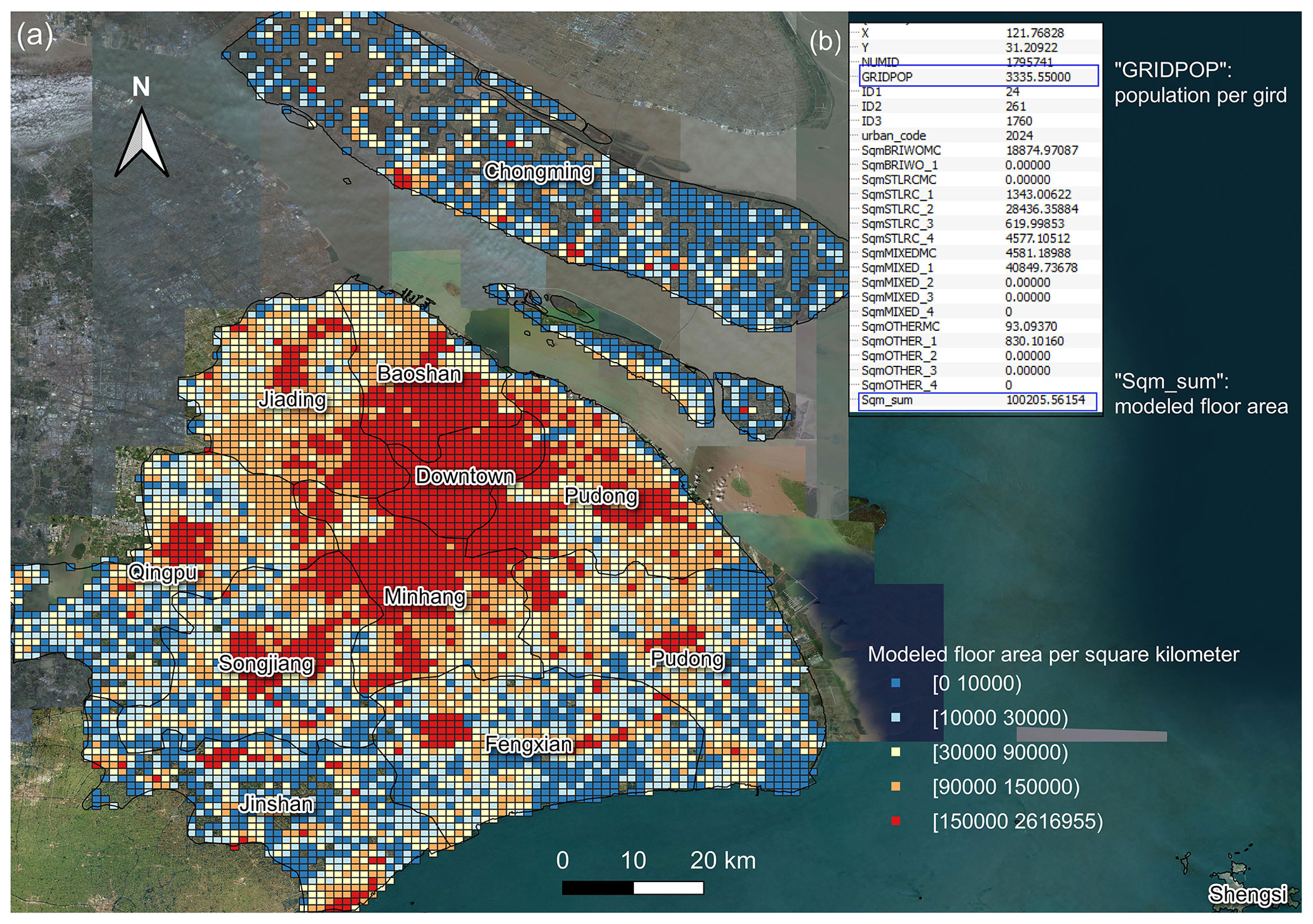Screen dimensions: 1313x924
Task: Click the SqmMIXED_1 value 40849.73678
Action: 1042,268
